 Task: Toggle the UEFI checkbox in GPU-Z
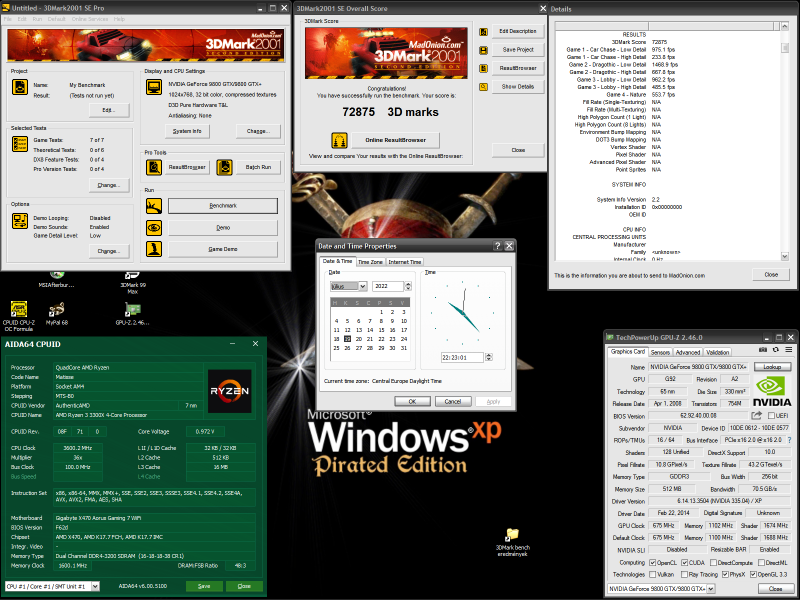pos(771,416)
